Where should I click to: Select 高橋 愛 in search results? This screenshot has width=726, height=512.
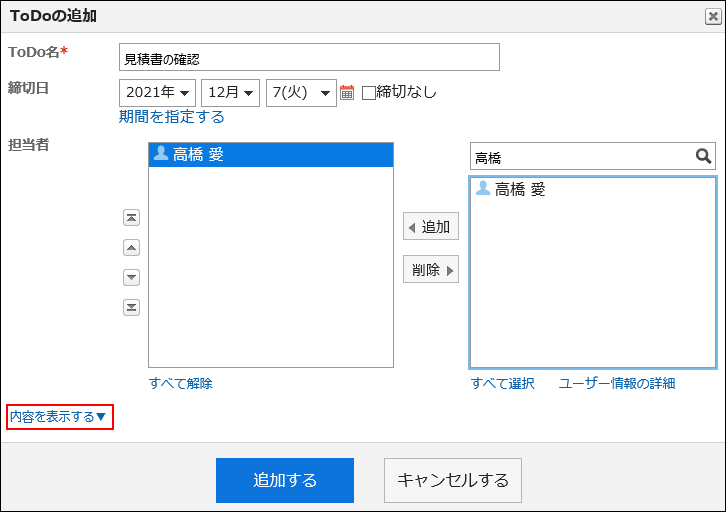coord(593,189)
